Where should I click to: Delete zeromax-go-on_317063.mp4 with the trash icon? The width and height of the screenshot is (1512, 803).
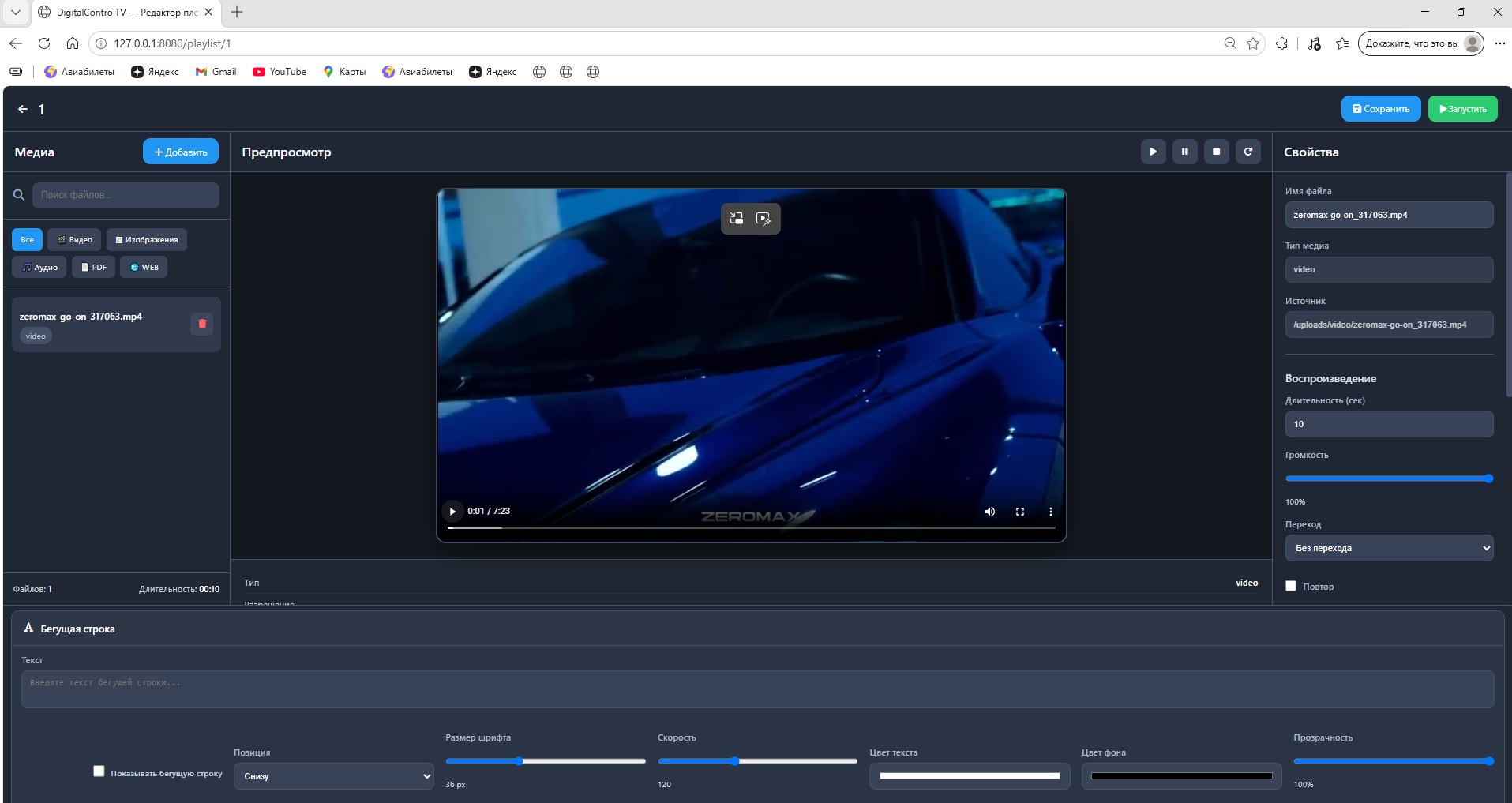(202, 324)
